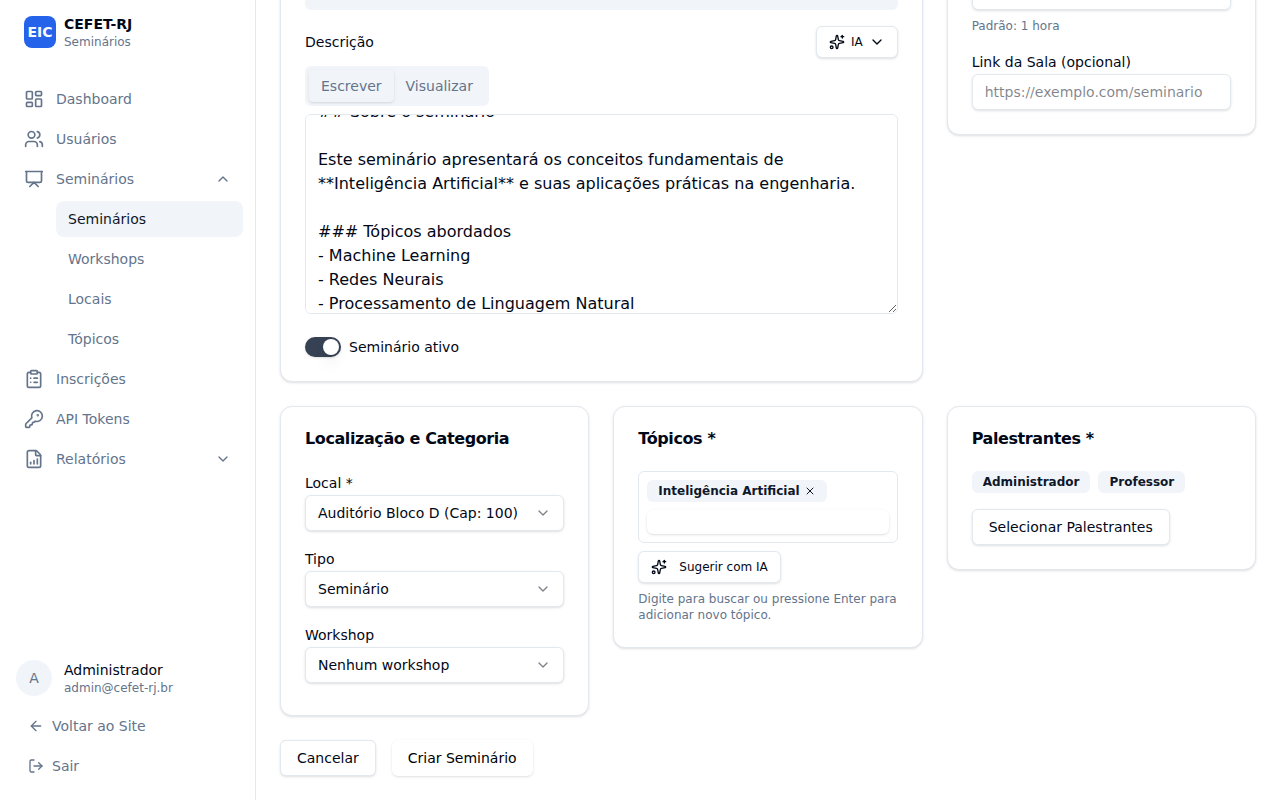Click the Link da Sala input field

(1101, 92)
